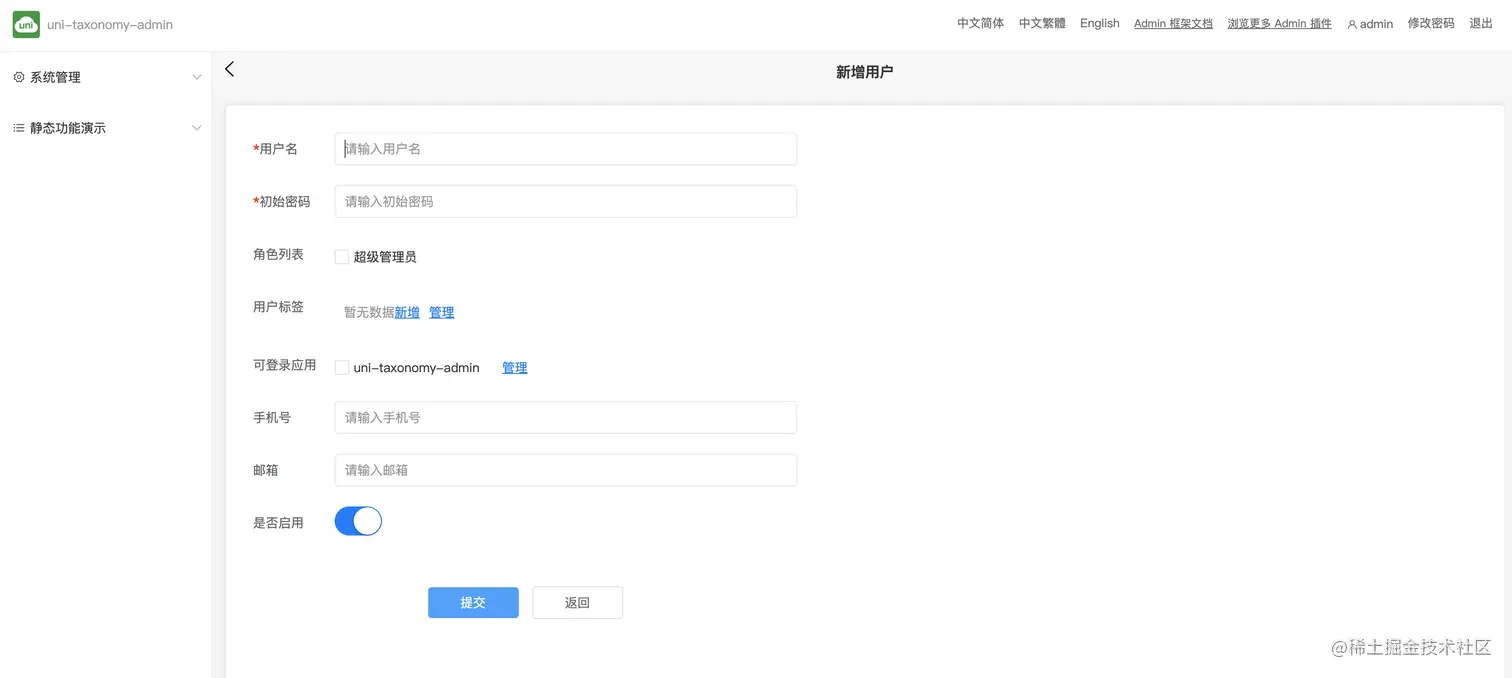Click 退出 to log out
The width and height of the screenshot is (1512, 678).
coord(1480,23)
